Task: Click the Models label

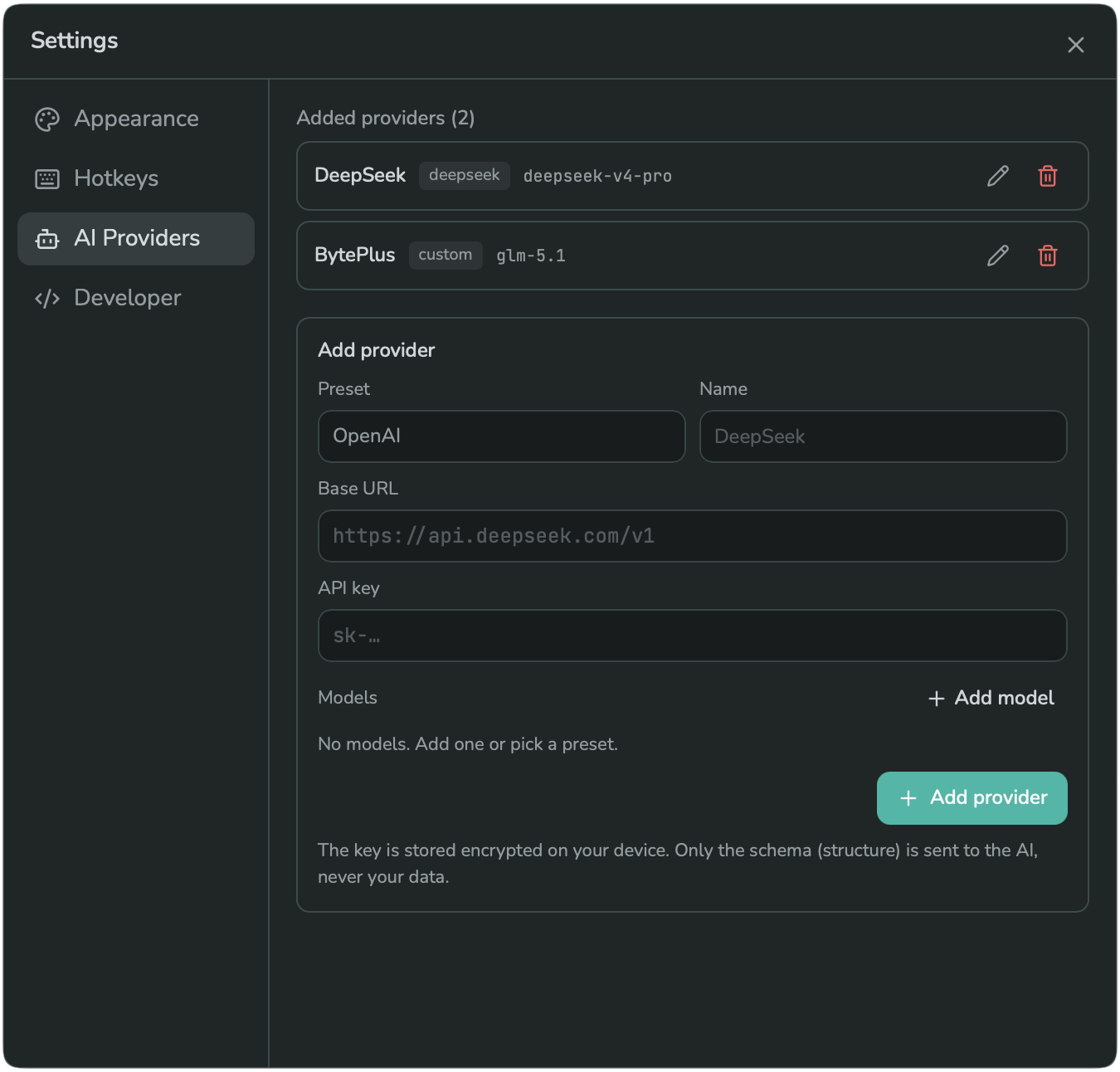Action: (348, 698)
